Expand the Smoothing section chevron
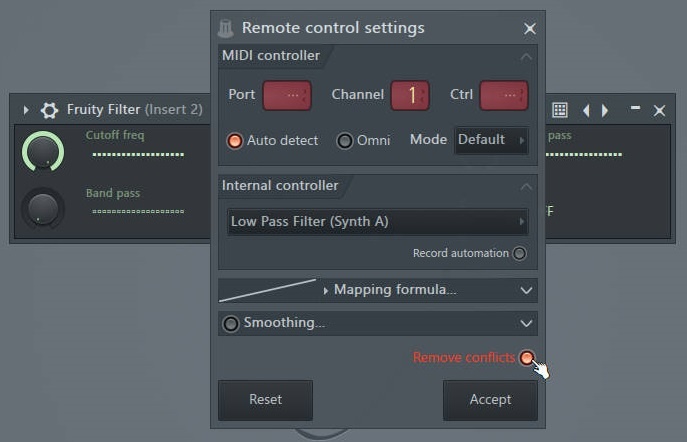Image resolution: width=687 pixels, height=442 pixels. pos(526,324)
